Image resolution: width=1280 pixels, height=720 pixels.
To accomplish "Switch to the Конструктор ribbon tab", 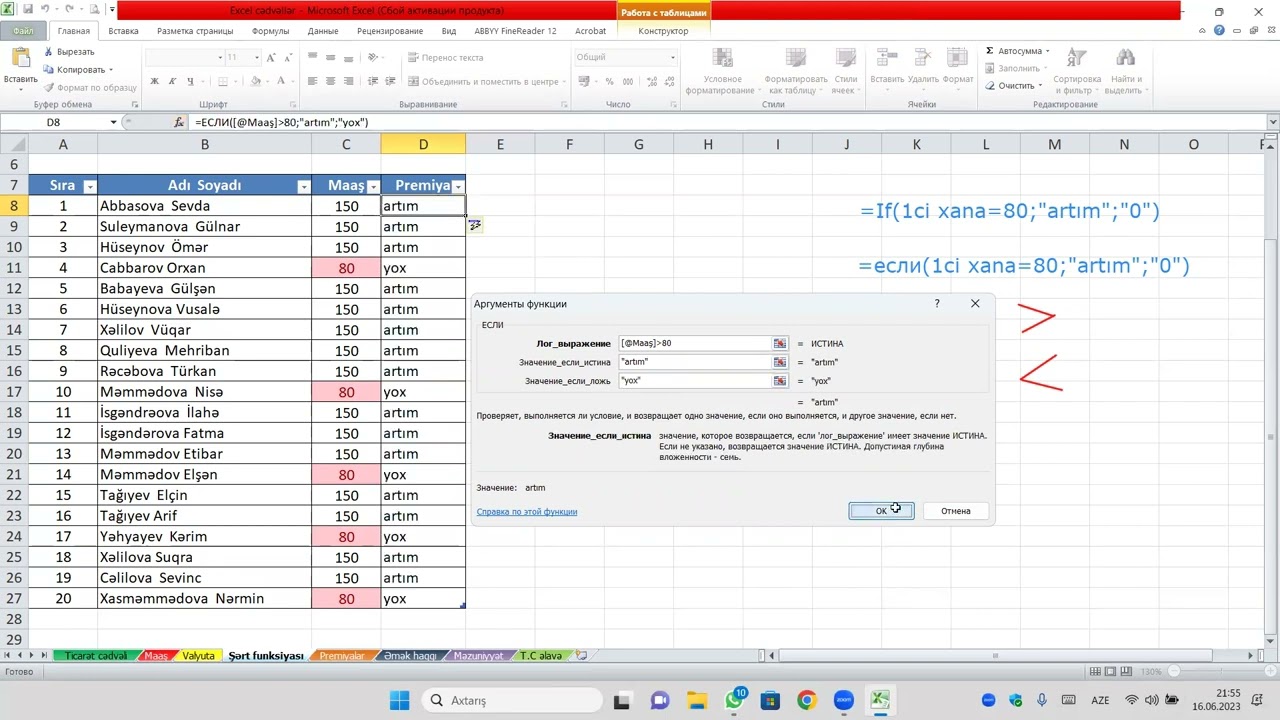I will click(663, 31).
